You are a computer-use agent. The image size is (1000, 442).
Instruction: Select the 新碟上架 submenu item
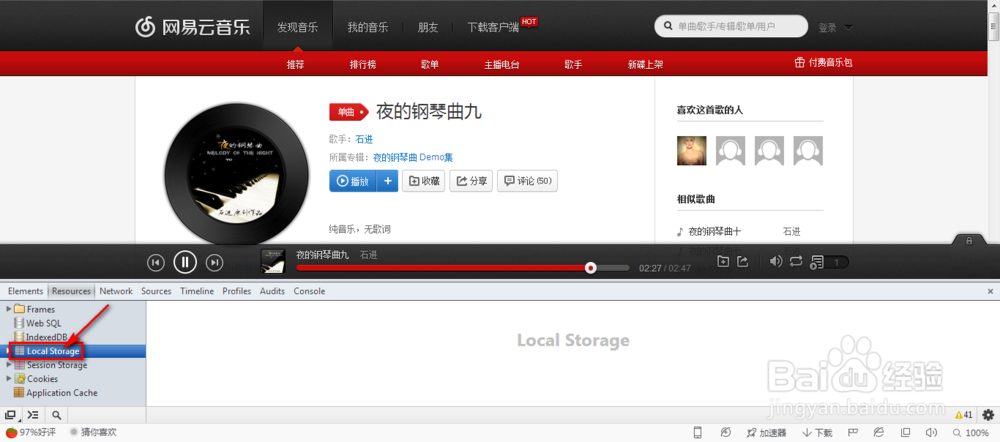pos(645,64)
